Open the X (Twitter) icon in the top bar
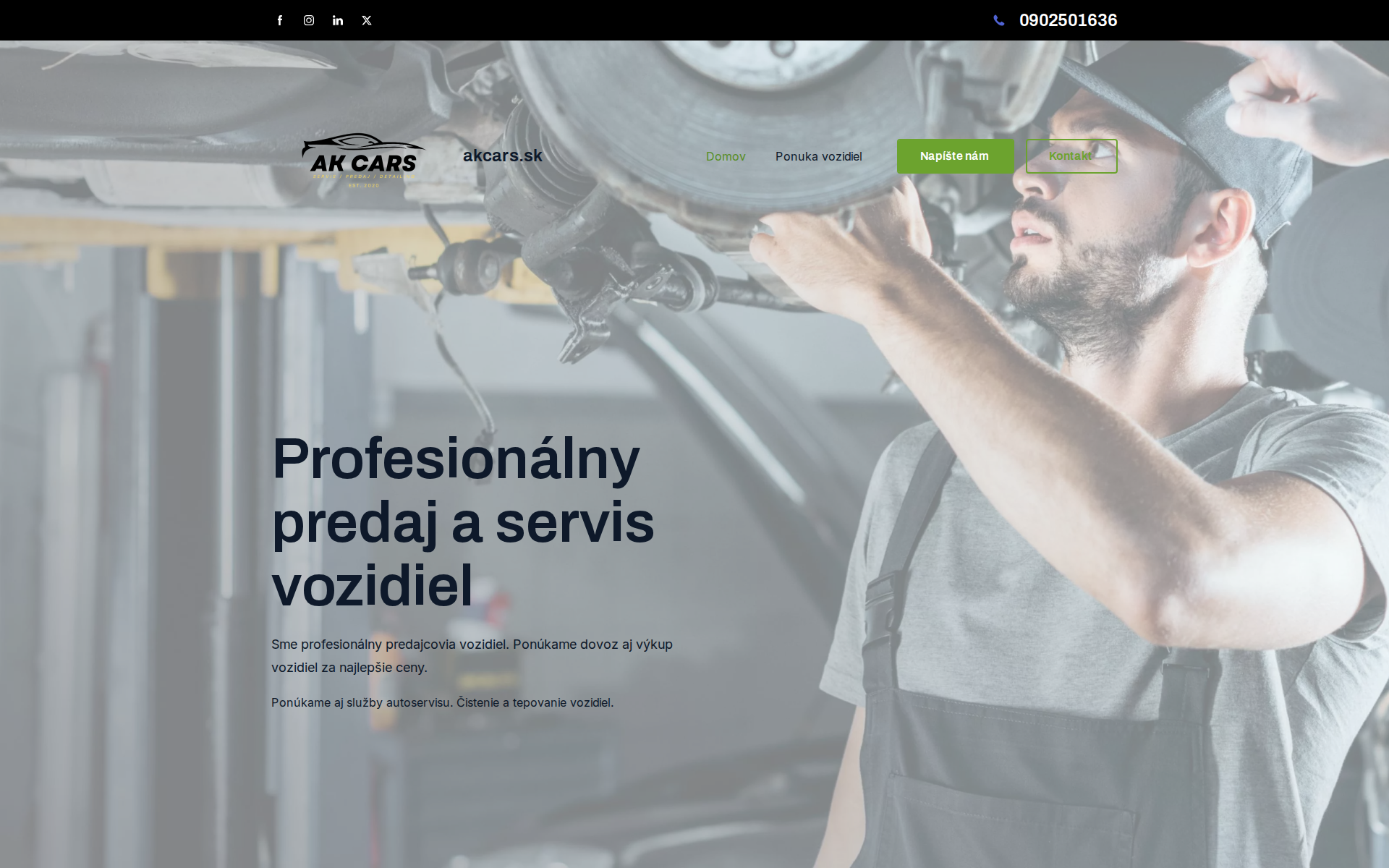1389x868 pixels. click(366, 20)
